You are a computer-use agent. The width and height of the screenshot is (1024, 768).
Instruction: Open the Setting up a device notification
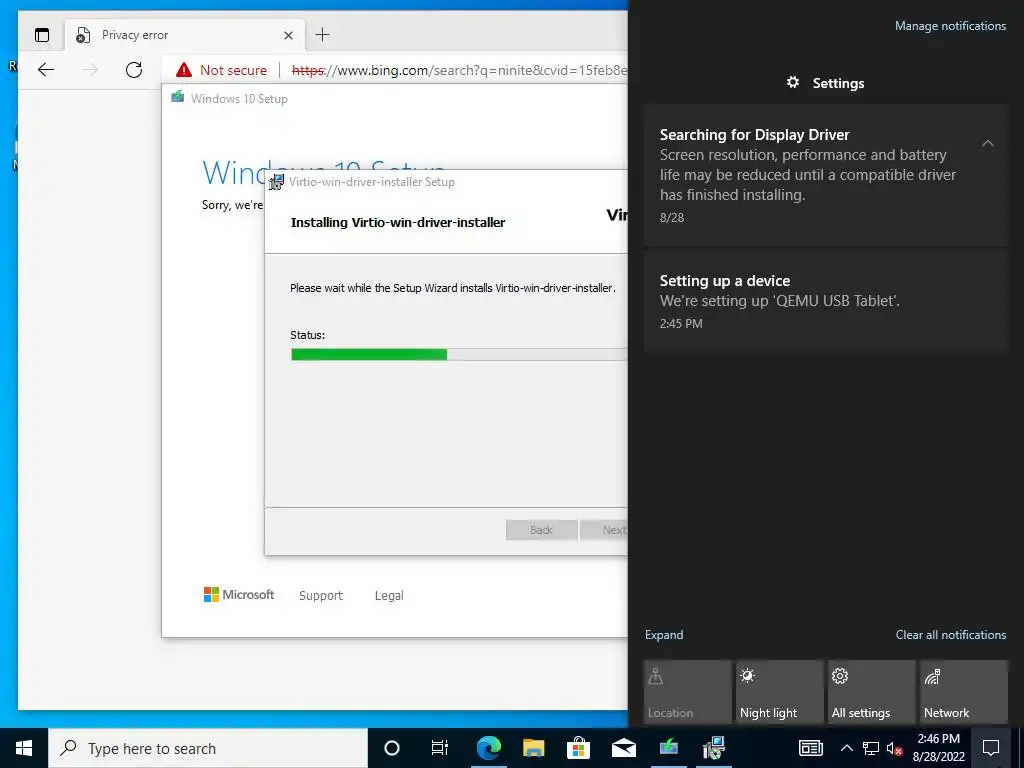(x=826, y=302)
